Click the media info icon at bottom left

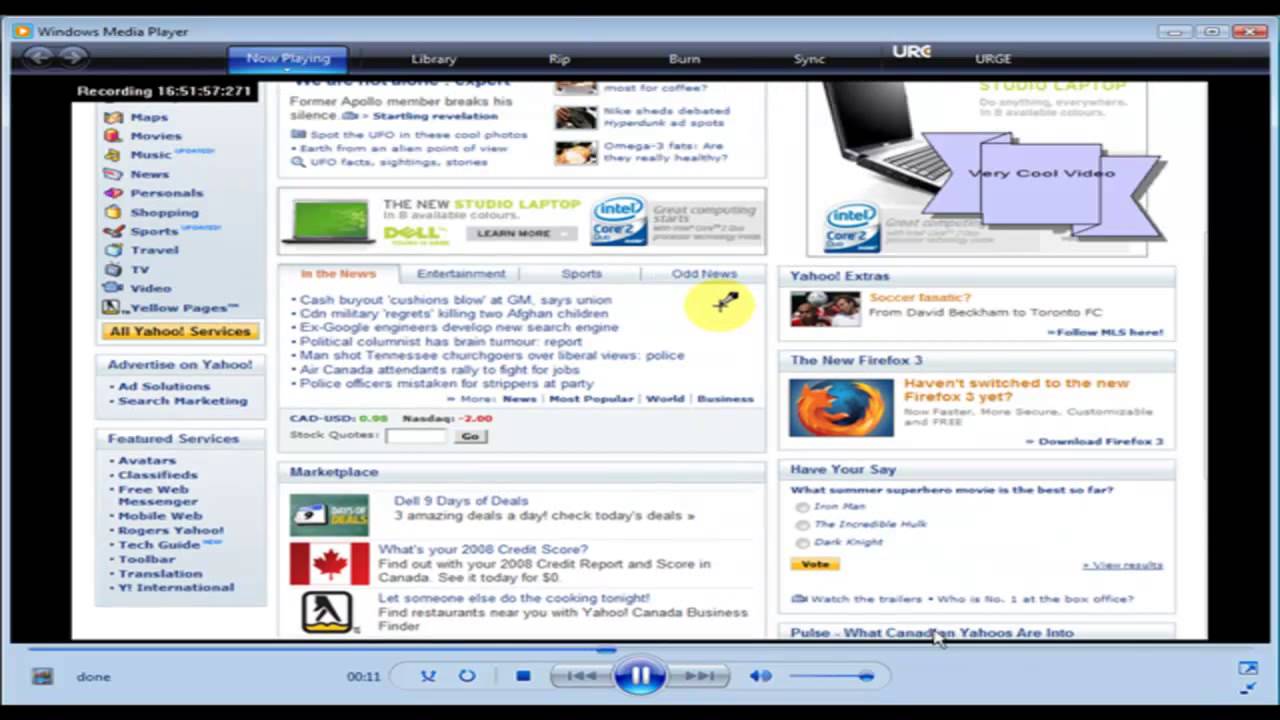click(42, 677)
